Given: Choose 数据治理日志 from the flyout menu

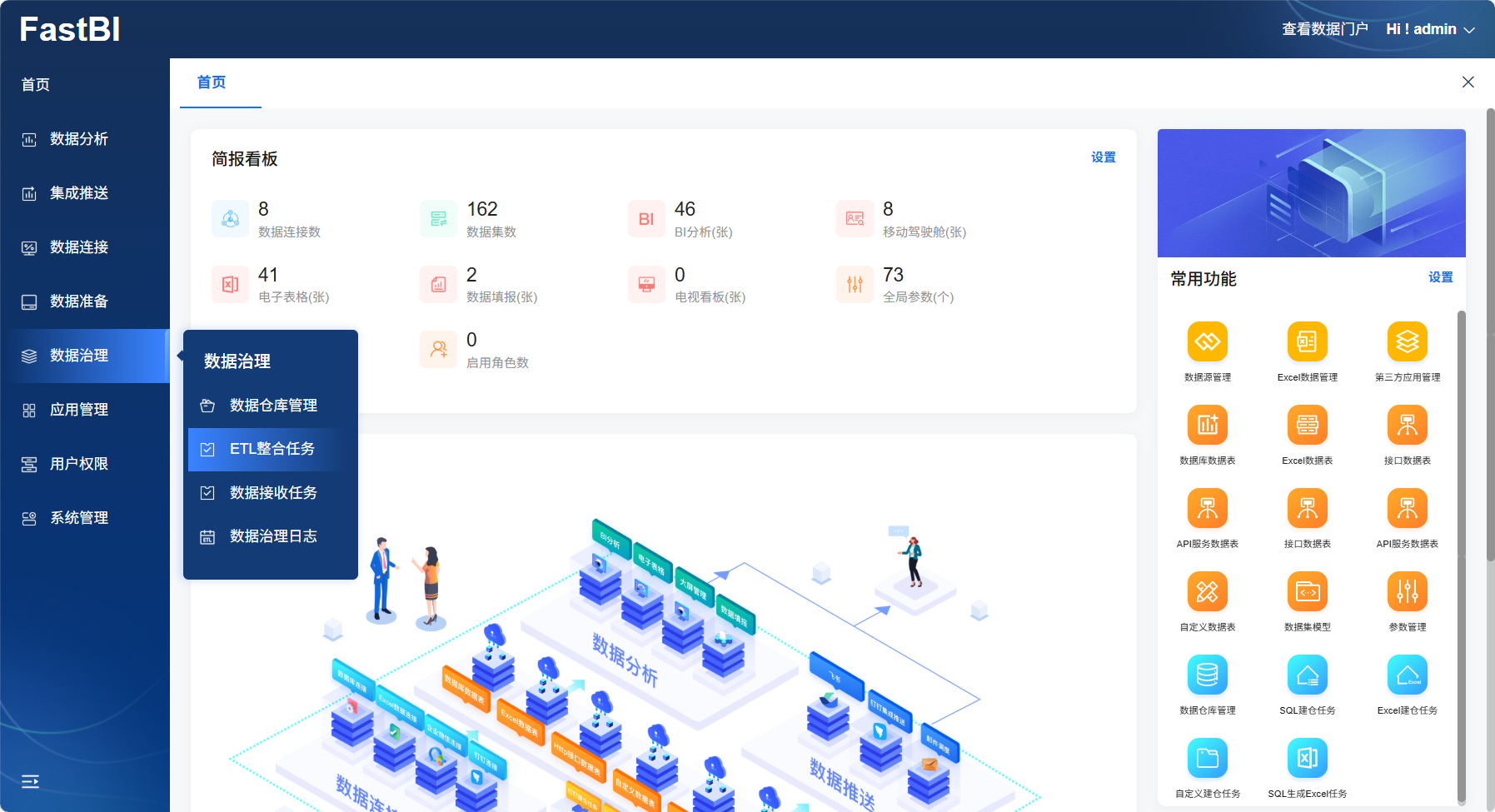Looking at the screenshot, I should coord(273,536).
